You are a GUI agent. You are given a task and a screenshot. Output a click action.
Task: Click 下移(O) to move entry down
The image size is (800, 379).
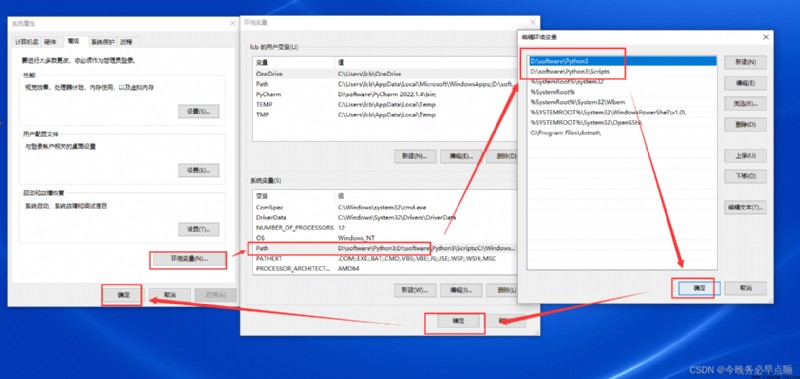(745, 176)
